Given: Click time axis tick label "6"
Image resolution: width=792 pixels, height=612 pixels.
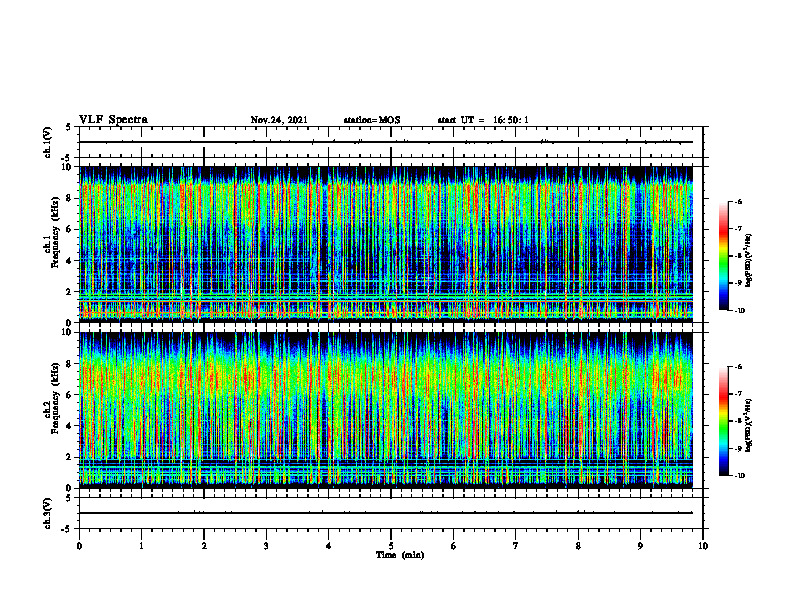Looking at the screenshot, I should [x=454, y=546].
